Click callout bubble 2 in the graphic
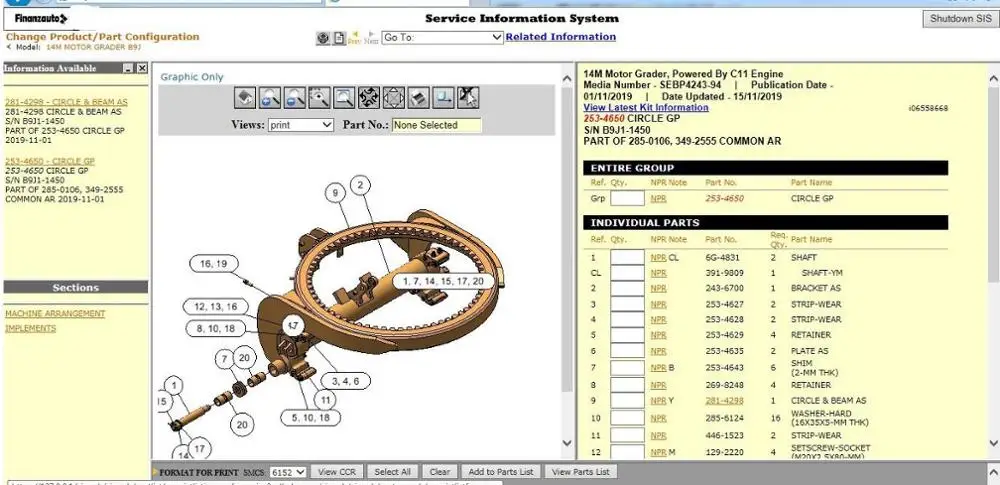 [x=360, y=186]
